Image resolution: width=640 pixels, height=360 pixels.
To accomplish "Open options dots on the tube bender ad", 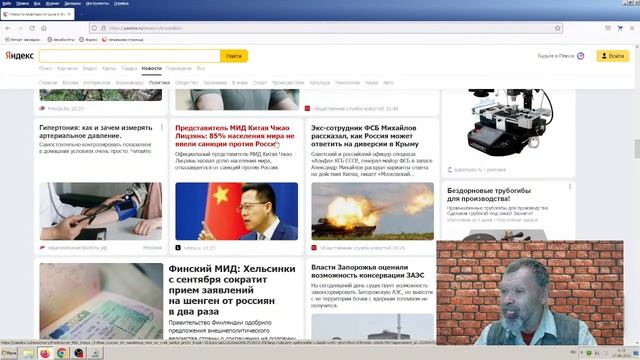I will click(570, 187).
